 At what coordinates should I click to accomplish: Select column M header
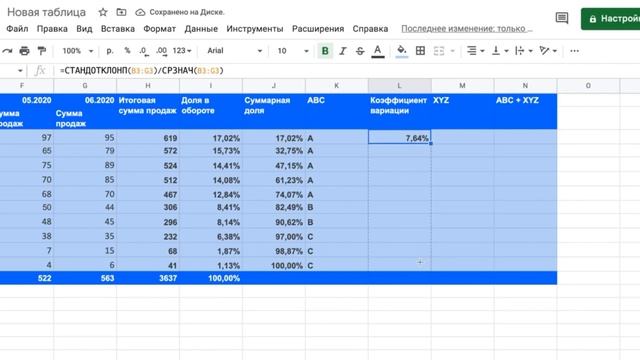462,86
